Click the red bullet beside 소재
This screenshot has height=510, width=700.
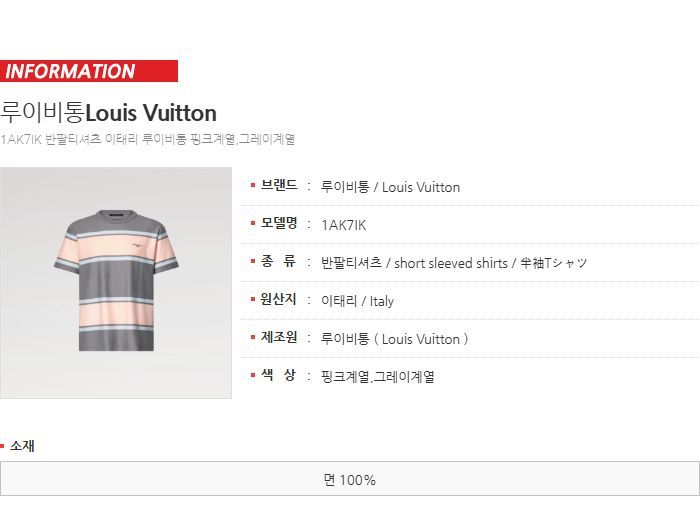pyautogui.click(x=2, y=446)
